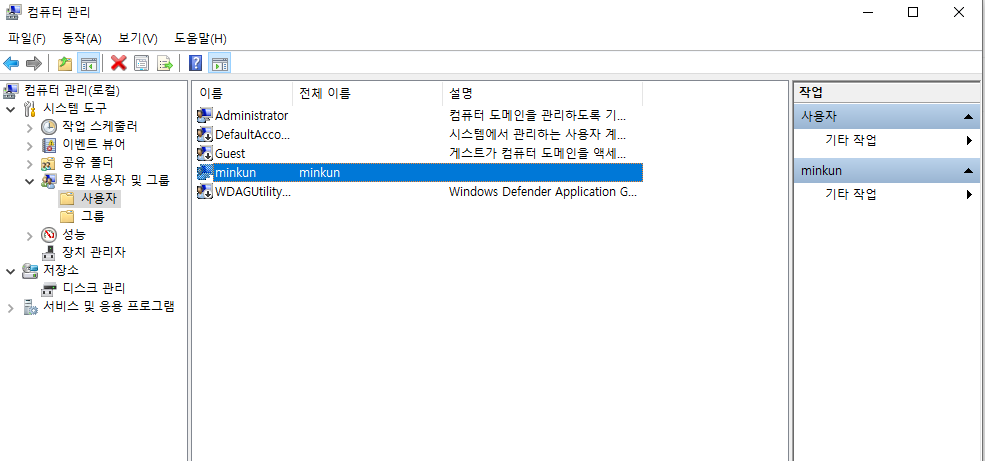Collapse the minkun section in the 작업 pane
985x461 pixels.
point(967,171)
